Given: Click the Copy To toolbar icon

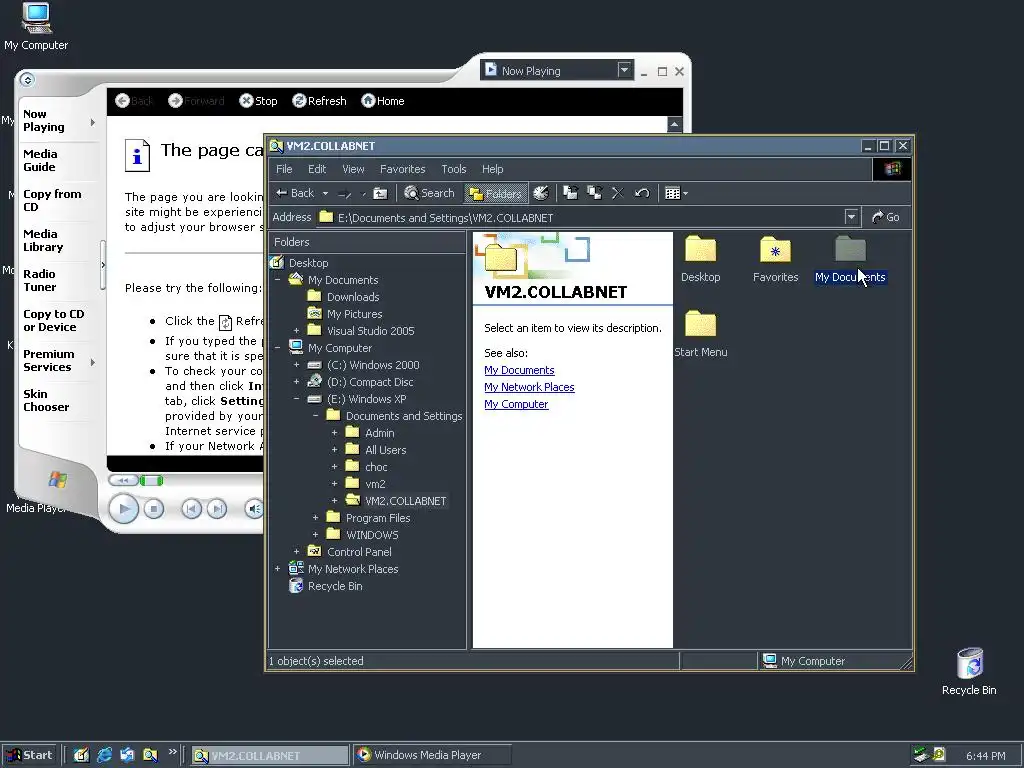Looking at the screenshot, I should pos(594,193).
